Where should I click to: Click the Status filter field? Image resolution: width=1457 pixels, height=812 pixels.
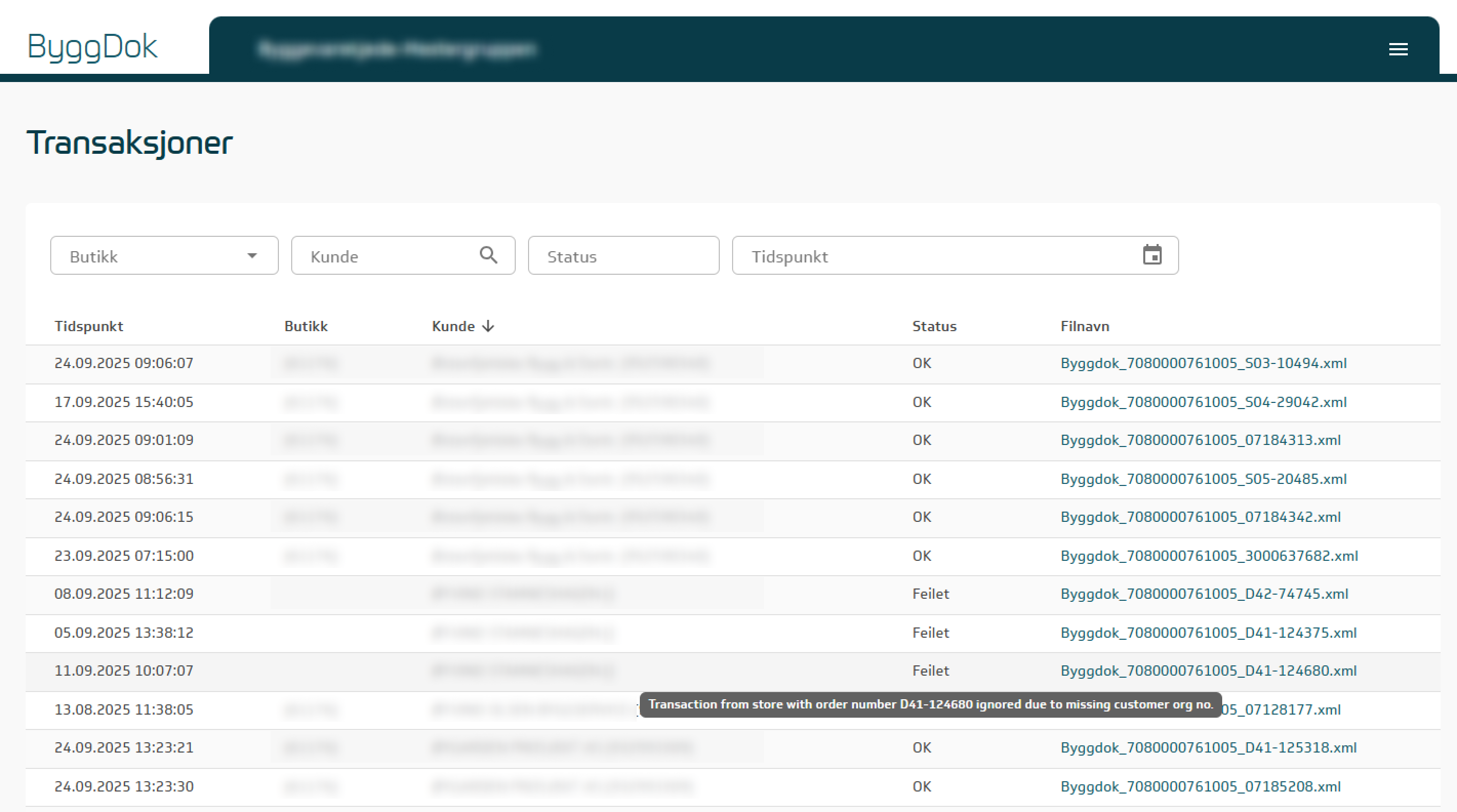coord(623,256)
